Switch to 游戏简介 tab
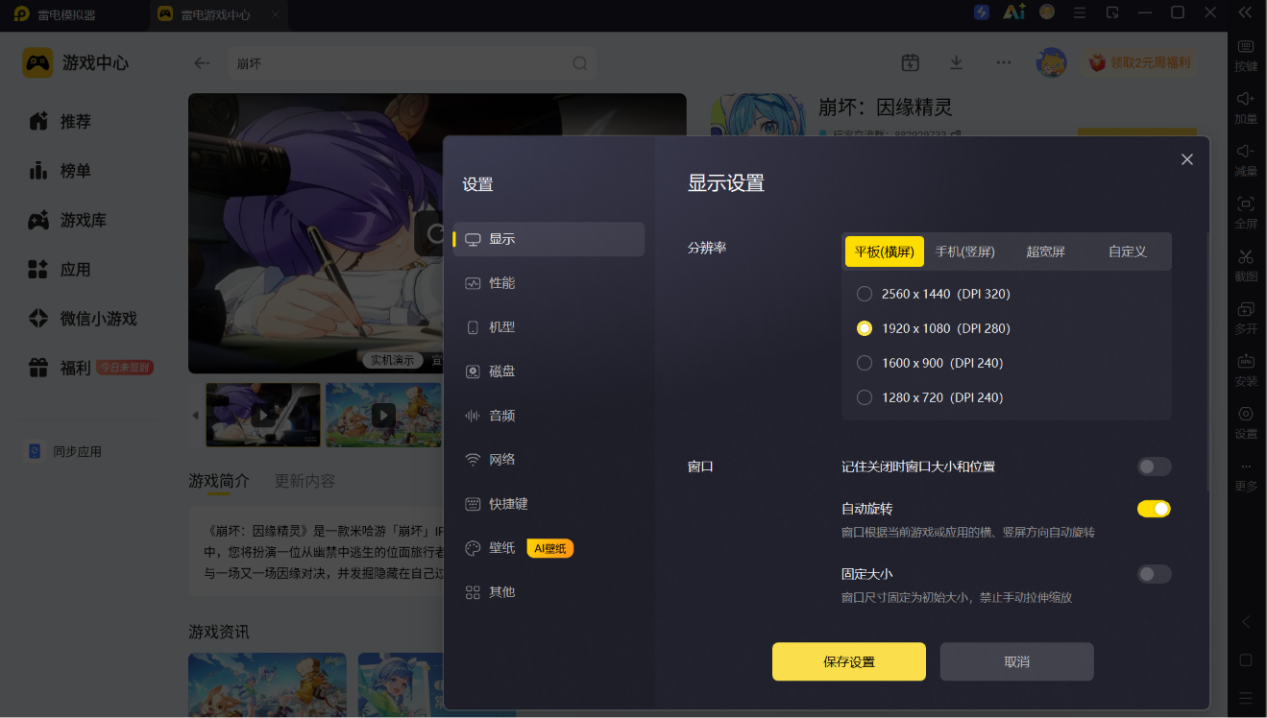 click(219, 481)
